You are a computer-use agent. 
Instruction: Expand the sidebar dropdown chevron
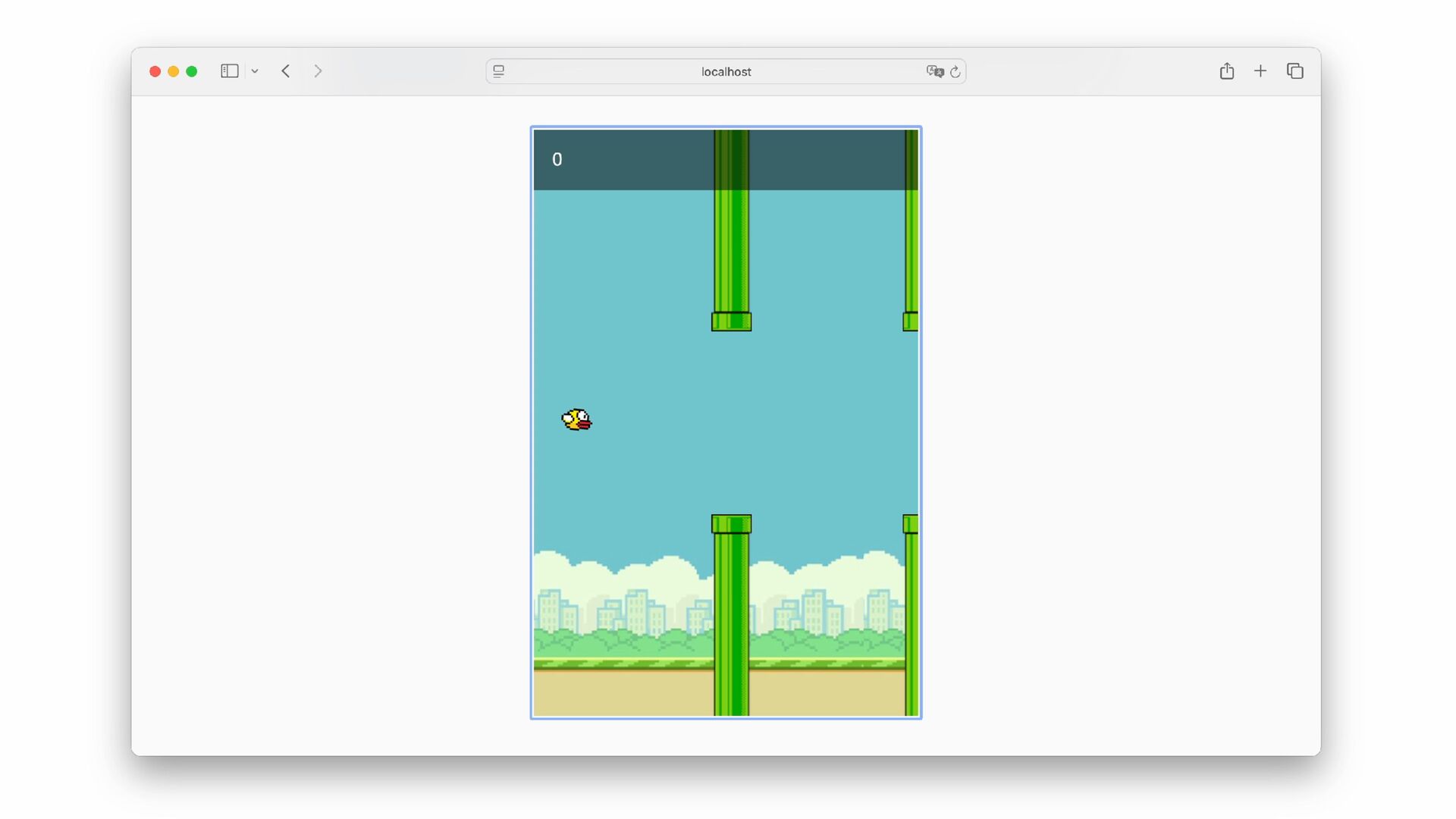click(x=255, y=71)
